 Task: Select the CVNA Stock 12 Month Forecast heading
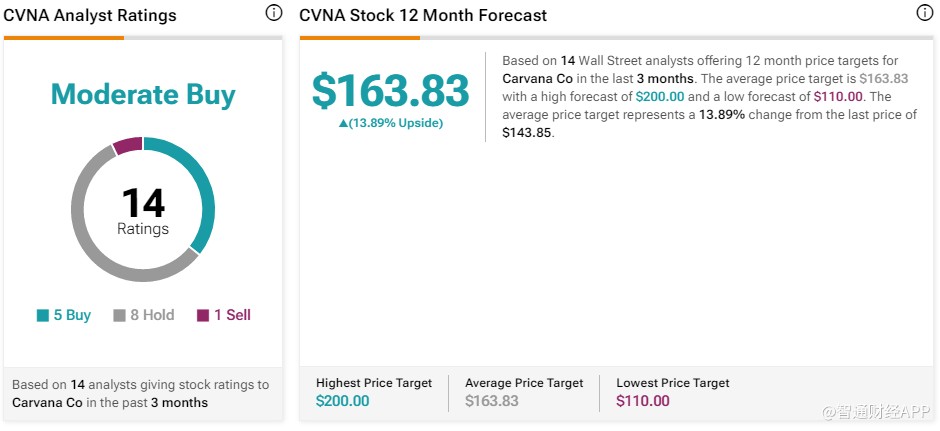(x=423, y=15)
